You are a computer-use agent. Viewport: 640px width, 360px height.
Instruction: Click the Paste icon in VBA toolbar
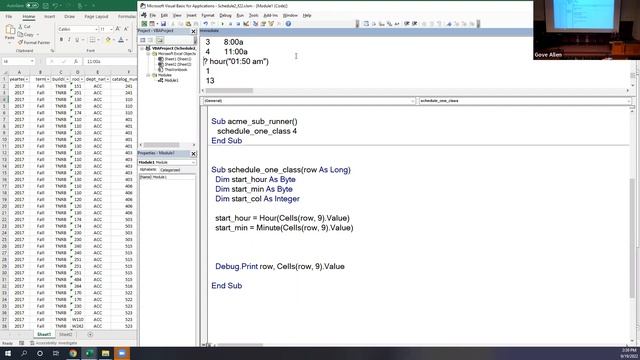point(188,24)
